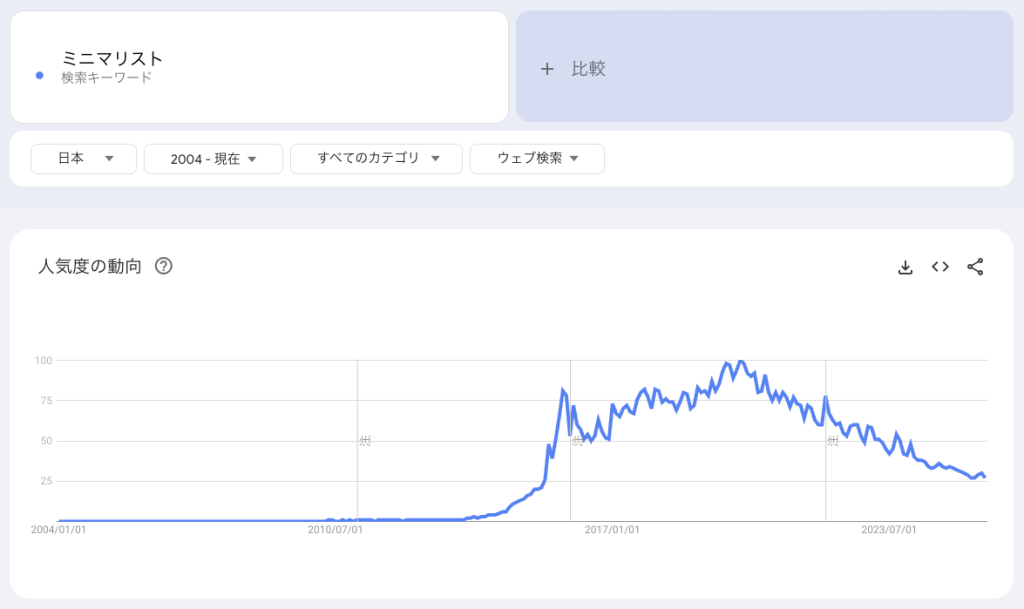Select the latest data point on the line
Image resolution: width=1024 pixels, height=609 pixels.
985,477
